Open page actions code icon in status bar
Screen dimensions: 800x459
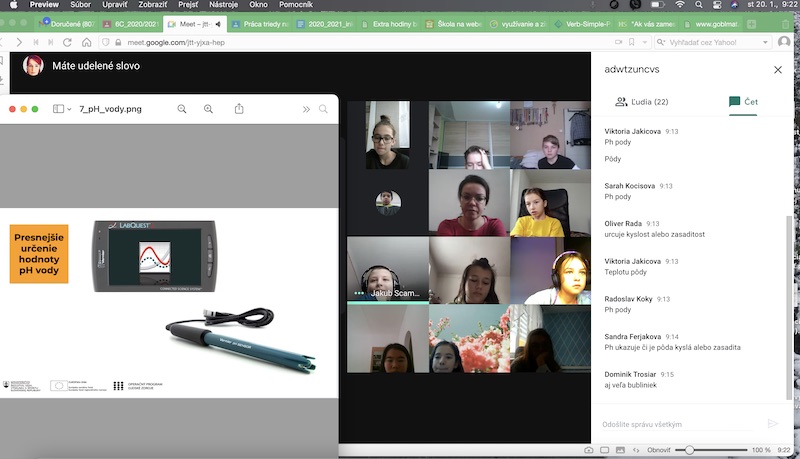point(636,450)
